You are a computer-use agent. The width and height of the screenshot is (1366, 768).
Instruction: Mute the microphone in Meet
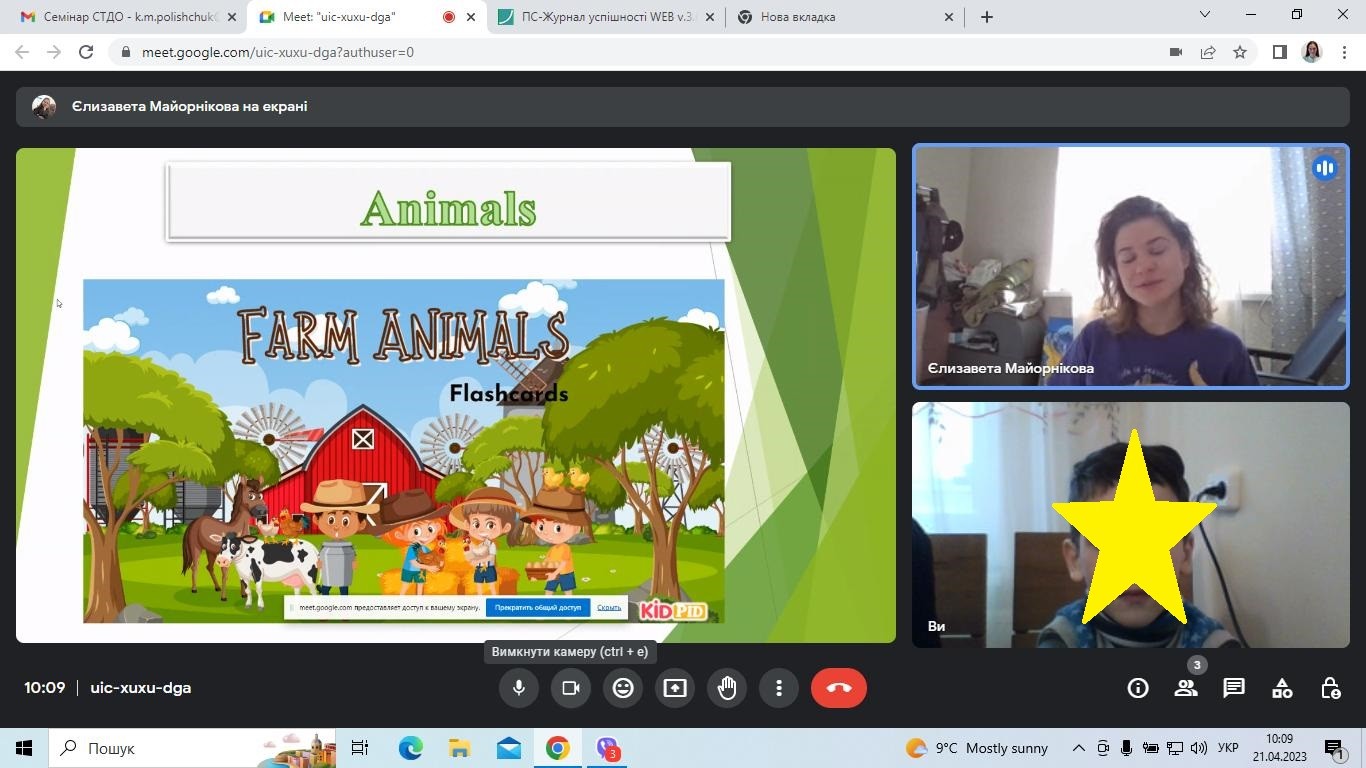point(519,688)
